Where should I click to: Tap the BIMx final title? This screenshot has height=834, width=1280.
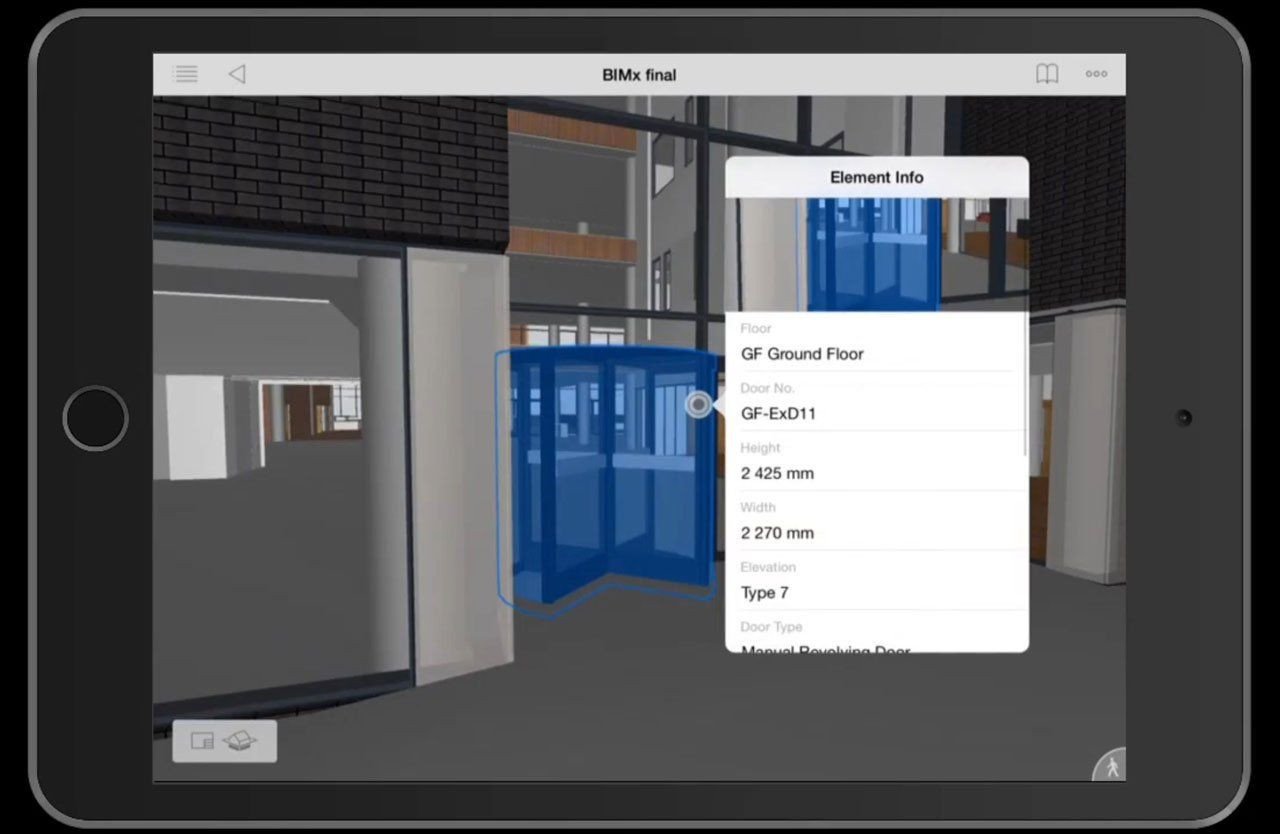coord(639,75)
